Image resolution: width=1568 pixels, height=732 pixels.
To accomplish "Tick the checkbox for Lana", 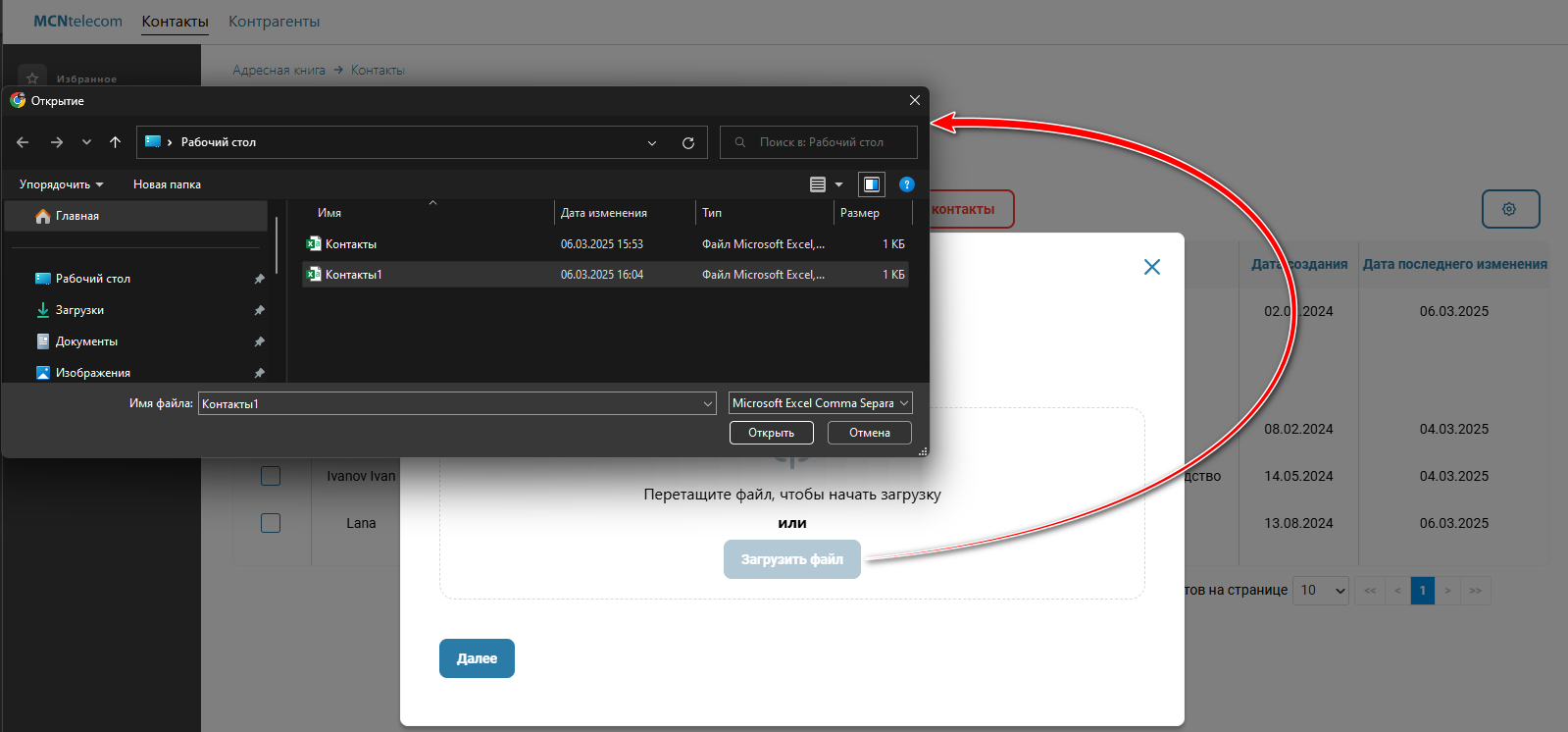I will [271, 523].
